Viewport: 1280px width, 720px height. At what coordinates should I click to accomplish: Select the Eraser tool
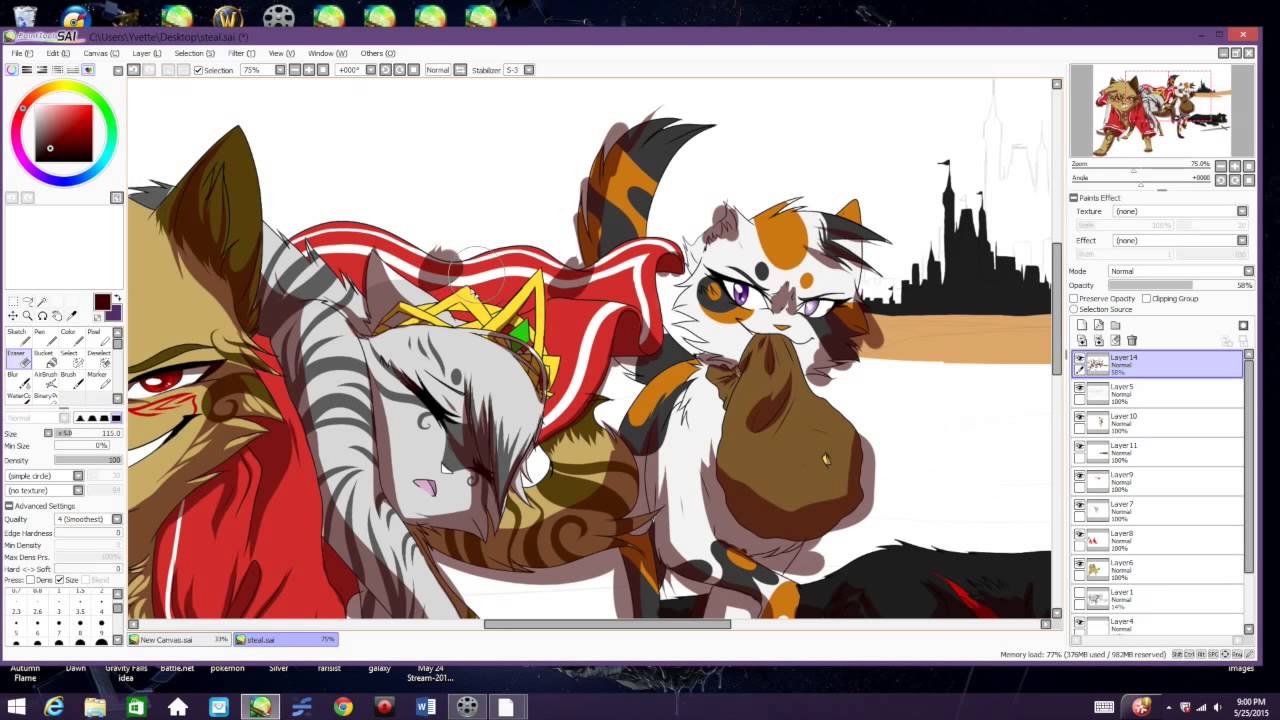[18, 359]
